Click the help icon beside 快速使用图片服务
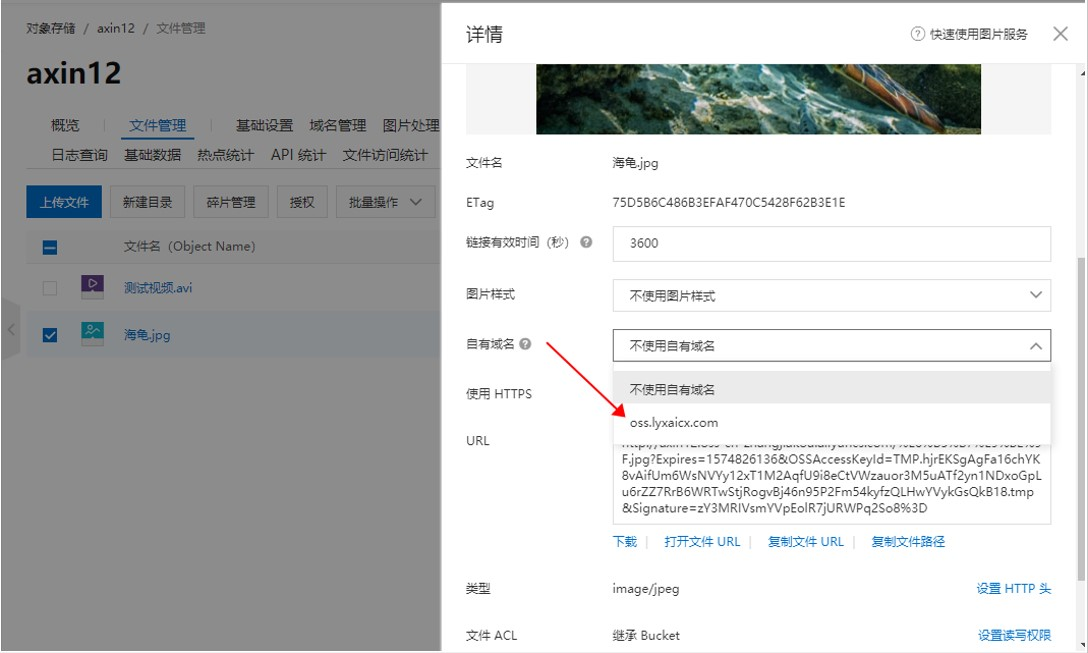Image resolution: width=1088 pixels, height=653 pixels. (917, 33)
